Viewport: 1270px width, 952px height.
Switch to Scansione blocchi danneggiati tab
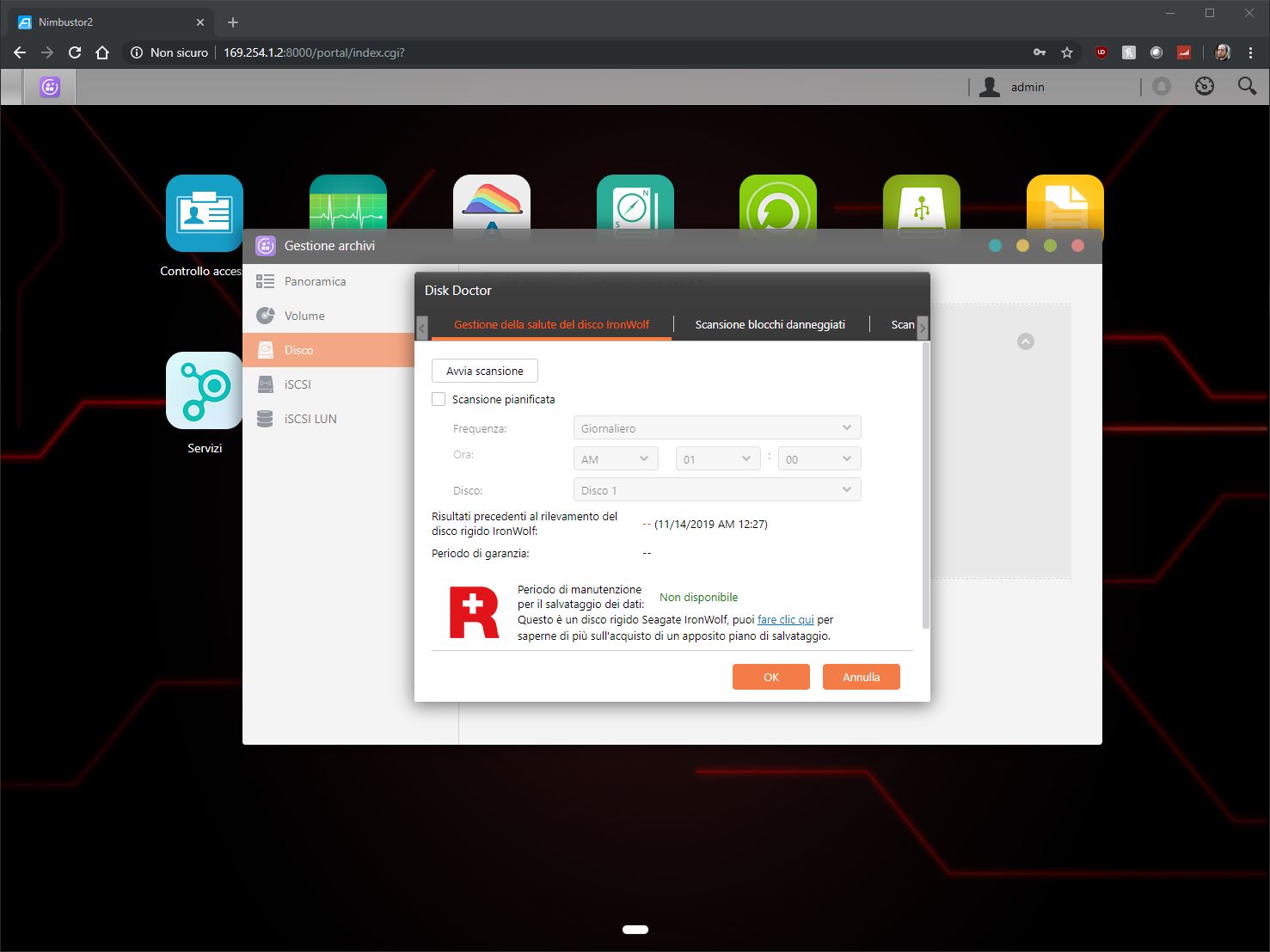click(x=770, y=324)
